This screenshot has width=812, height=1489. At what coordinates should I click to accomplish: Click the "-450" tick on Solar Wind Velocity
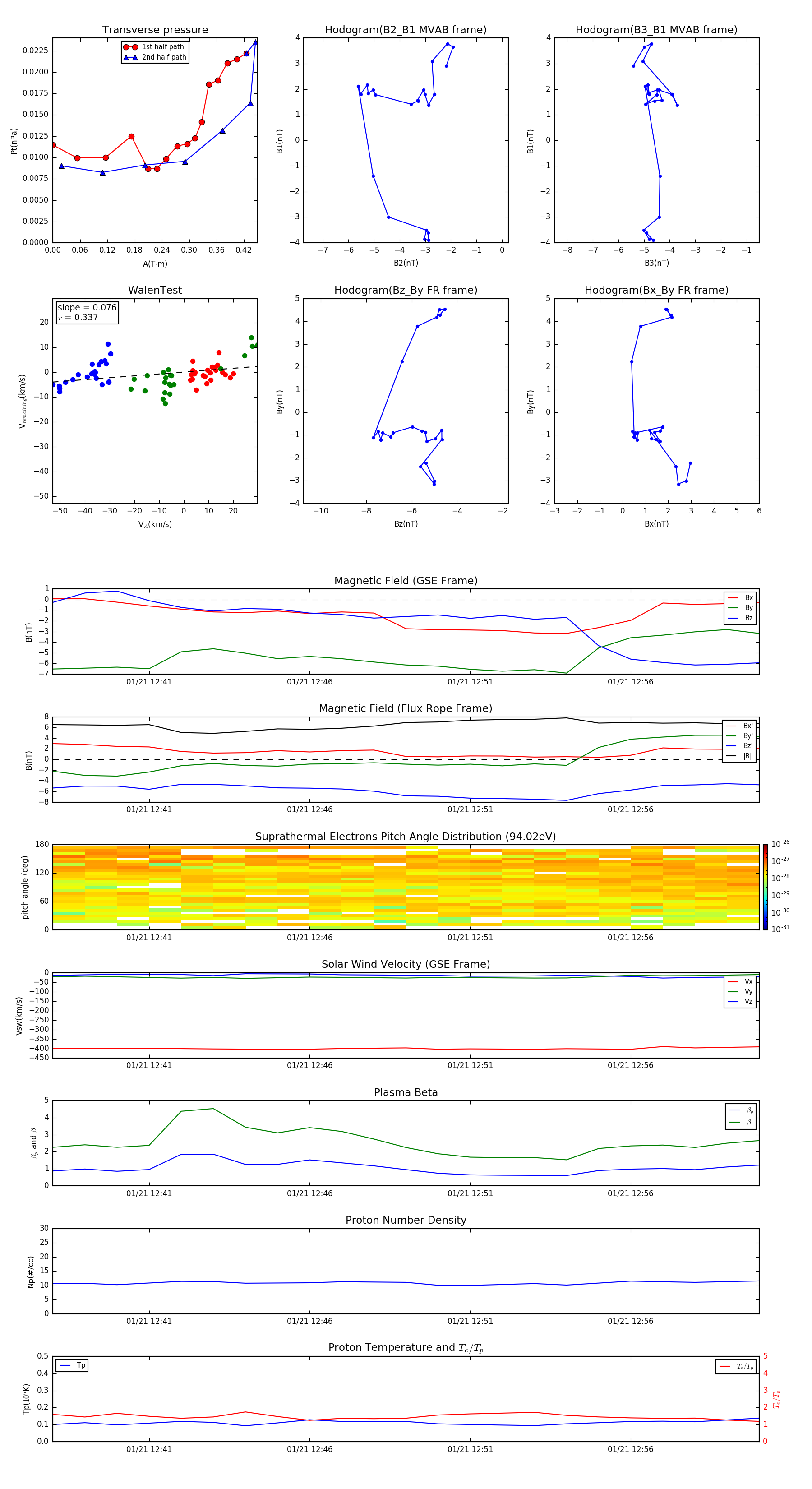(x=39, y=1059)
